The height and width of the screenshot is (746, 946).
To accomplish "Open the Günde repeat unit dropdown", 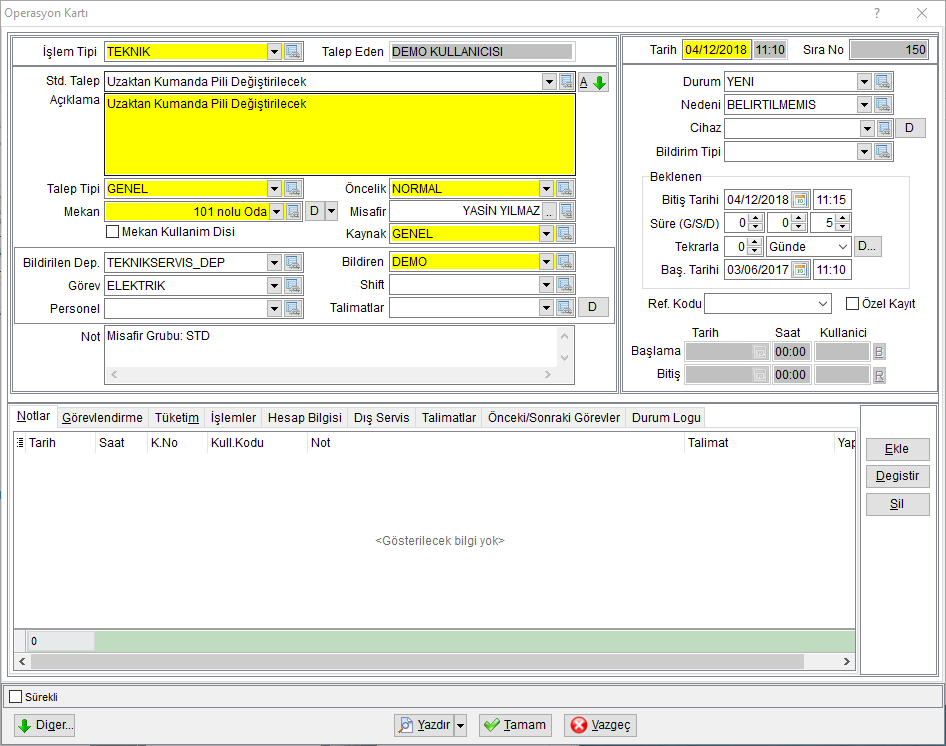I will [843, 246].
